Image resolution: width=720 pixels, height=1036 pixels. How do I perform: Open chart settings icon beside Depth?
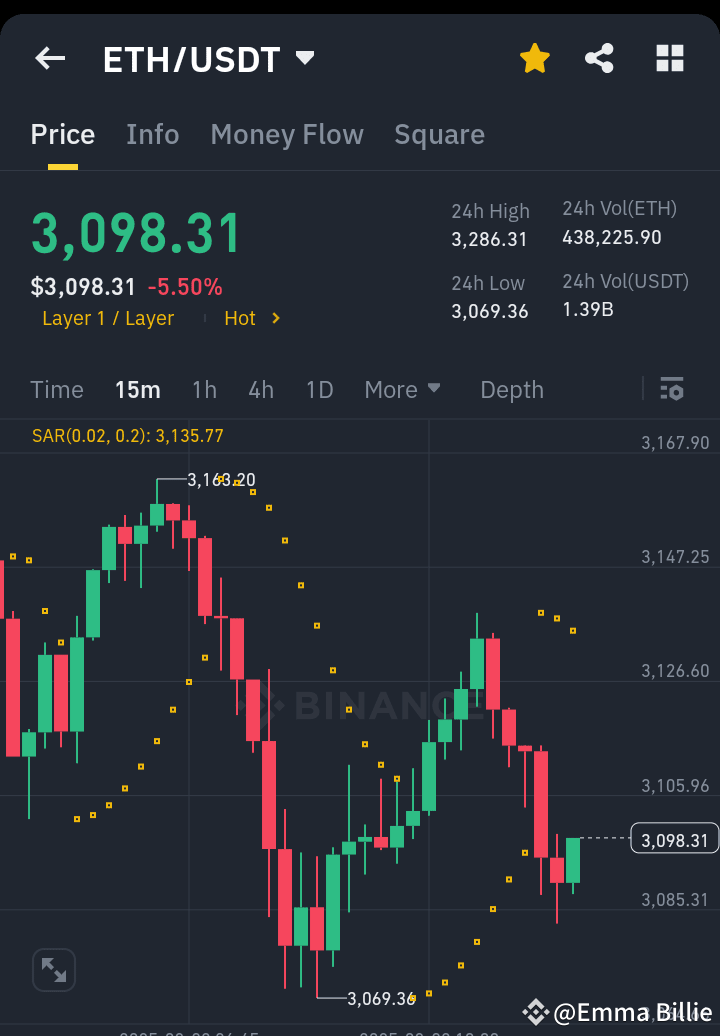point(673,389)
